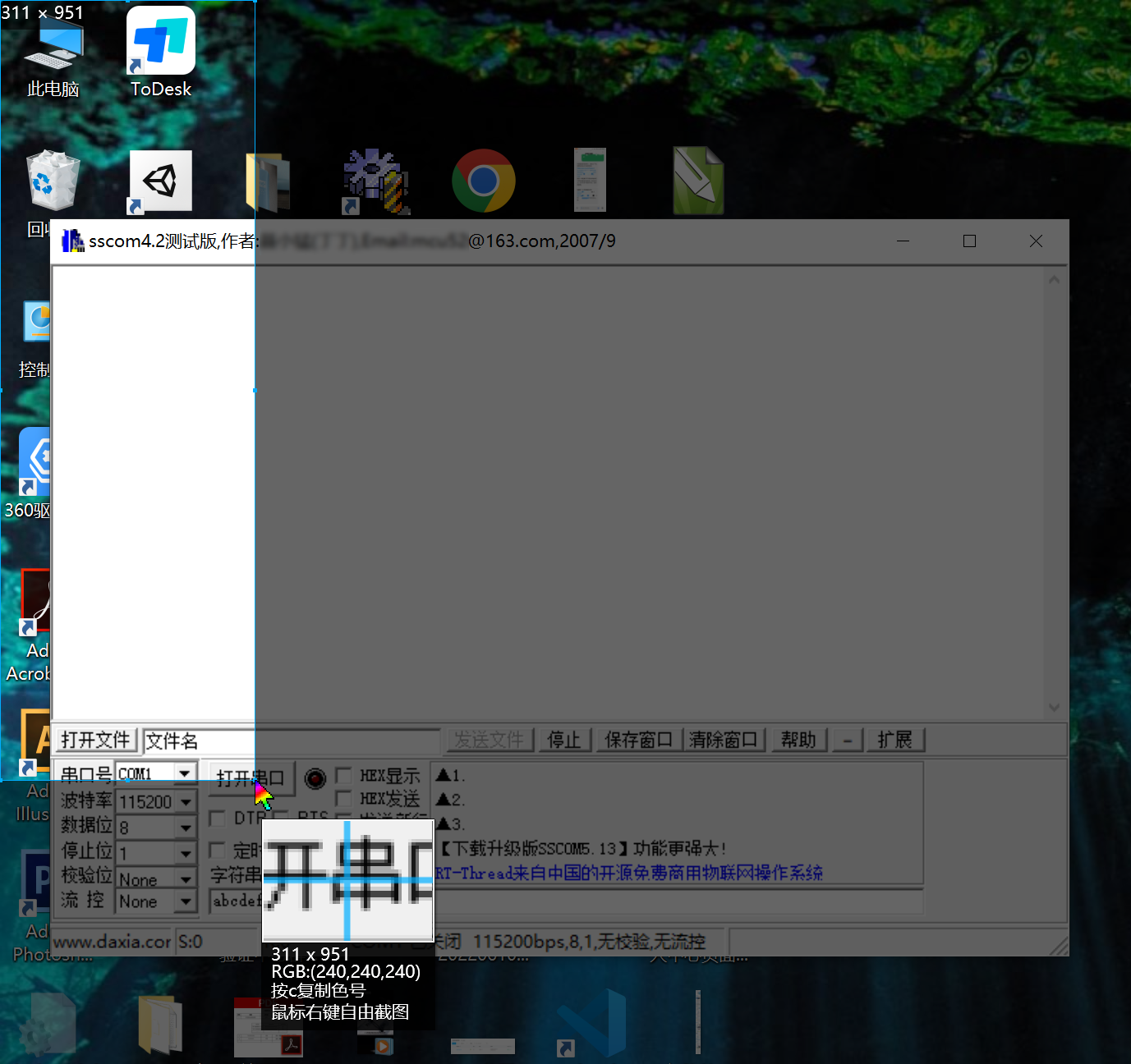Click the red port status indicator light

coord(315,778)
